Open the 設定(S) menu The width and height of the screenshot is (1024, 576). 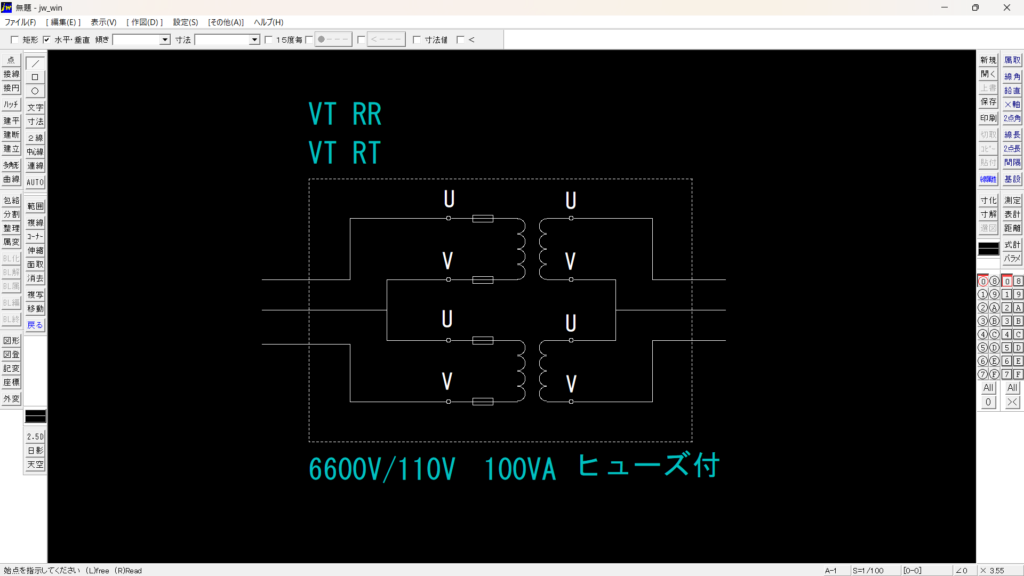[x=185, y=22]
